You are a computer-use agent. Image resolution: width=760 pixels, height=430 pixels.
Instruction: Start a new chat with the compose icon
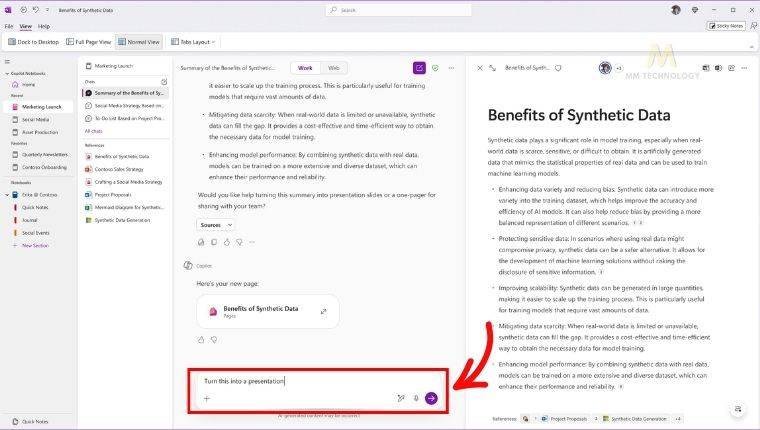(x=164, y=81)
